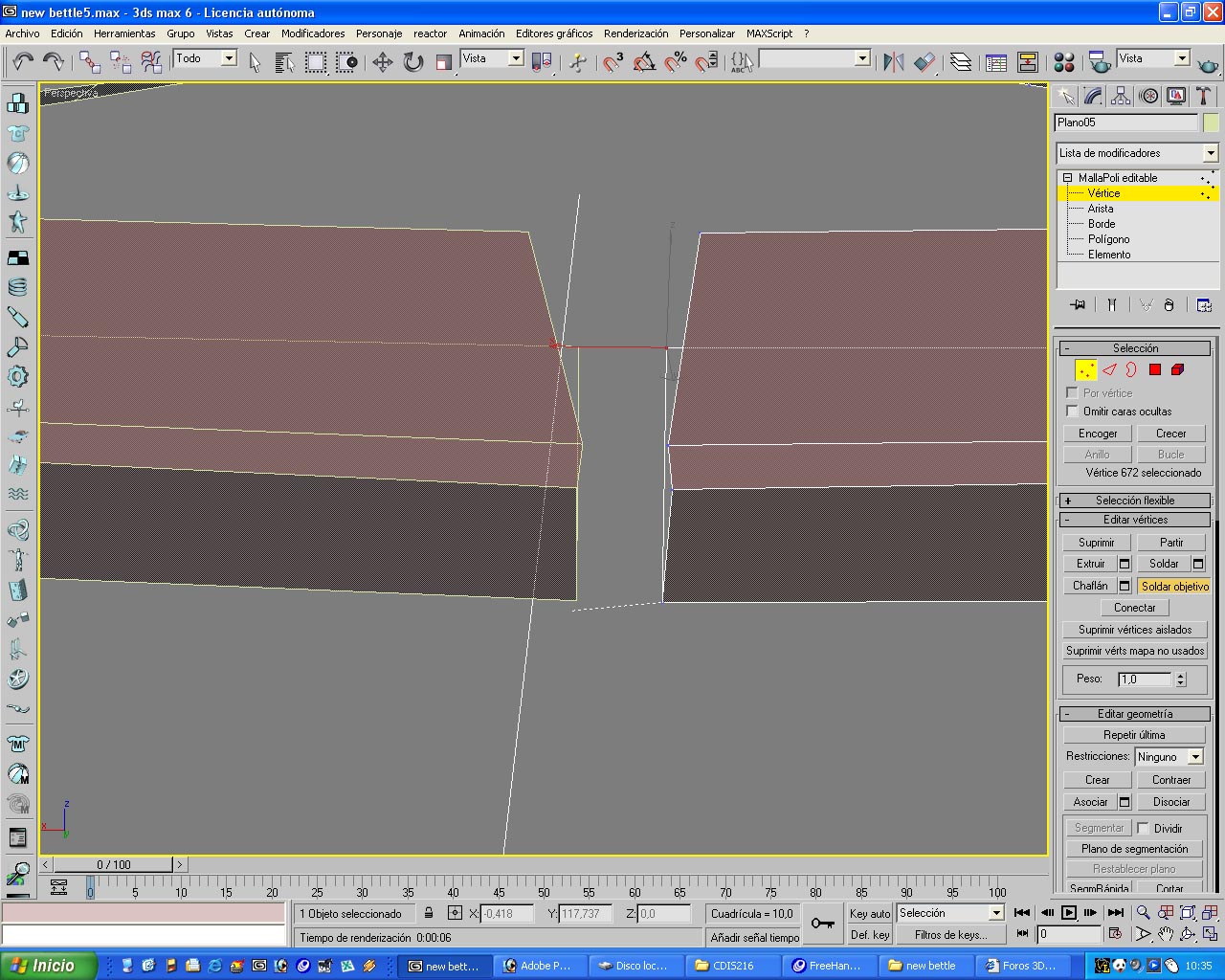Collapse the MallaPoli editable stack tree
Image resolution: width=1225 pixels, height=980 pixels.
[x=1068, y=178]
